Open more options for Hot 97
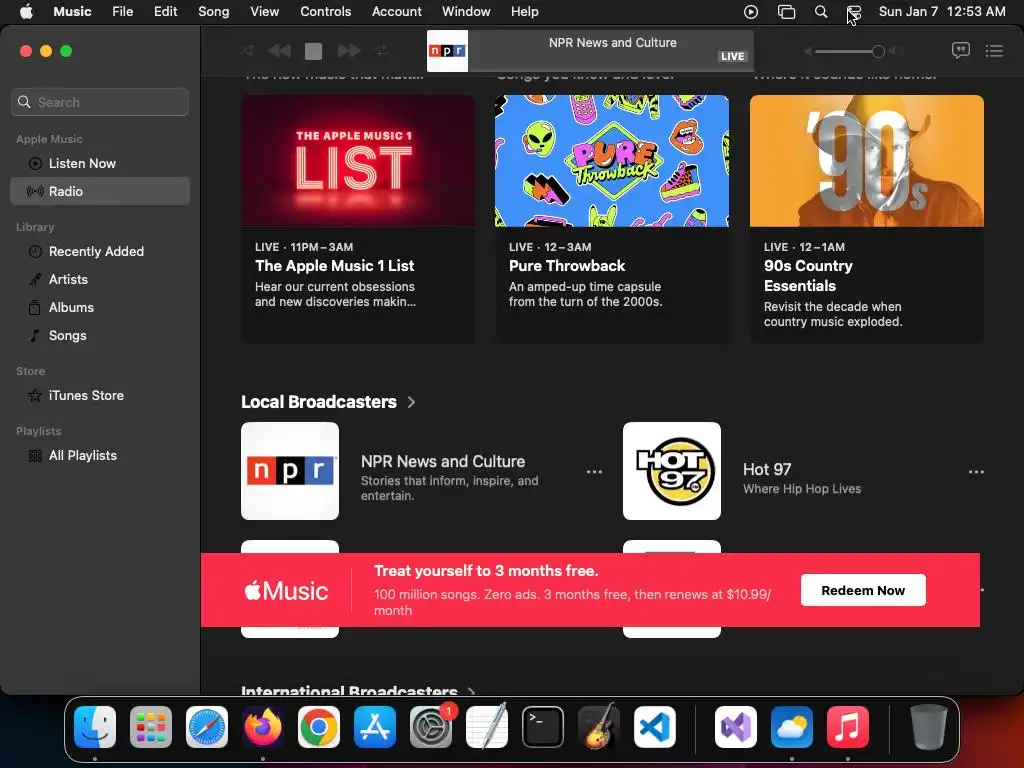1024x768 pixels. [x=976, y=472]
